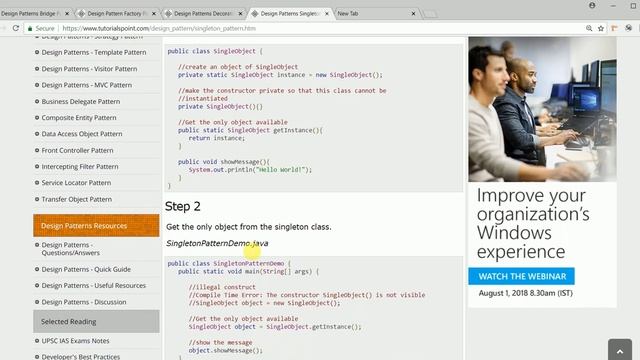Open Design Patterns - Quick Guide link
Screen dimensions: 640x360
(86, 269)
